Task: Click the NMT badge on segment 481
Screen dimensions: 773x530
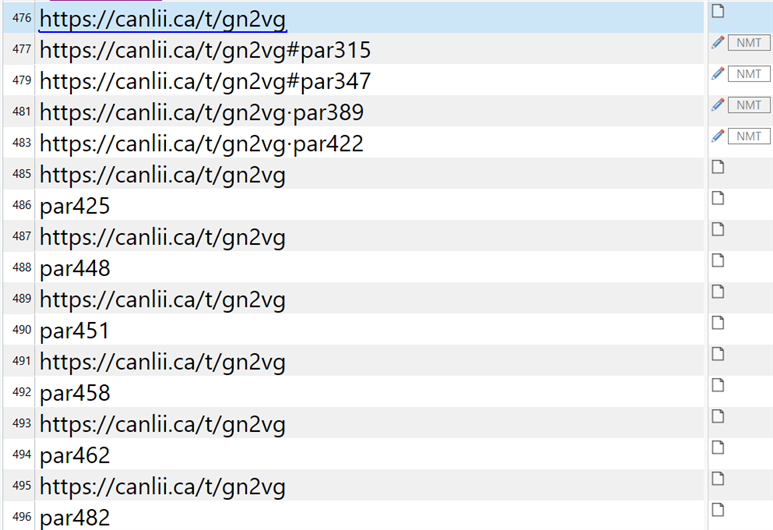Action: pos(749,105)
